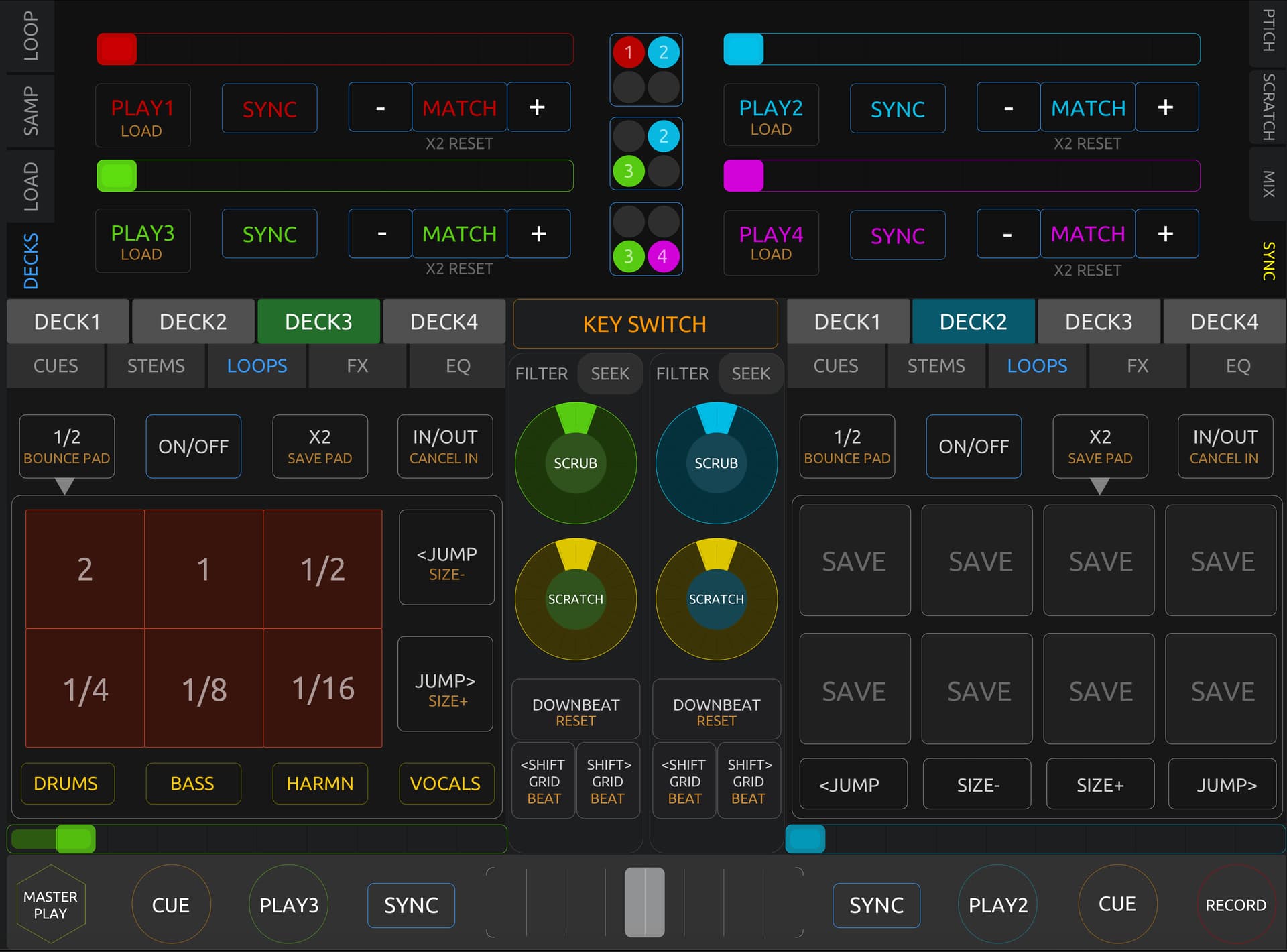Click the round CUE button beside RECORD
Screen dimensions: 1287x952
[x=1117, y=904]
